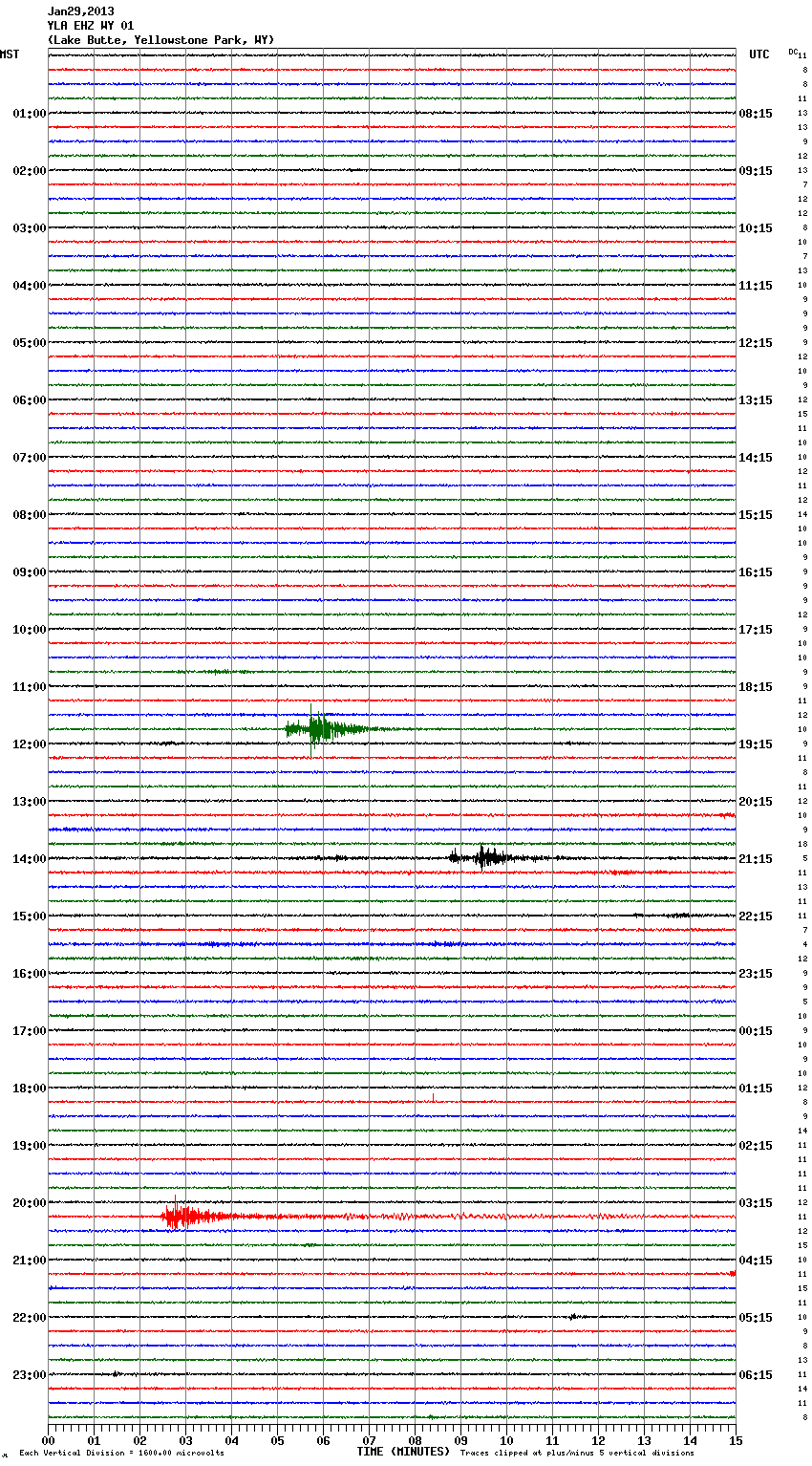Click the MST time label "11:00"
Image resolution: width=812 pixels, height=1466 pixels.
pos(30,687)
